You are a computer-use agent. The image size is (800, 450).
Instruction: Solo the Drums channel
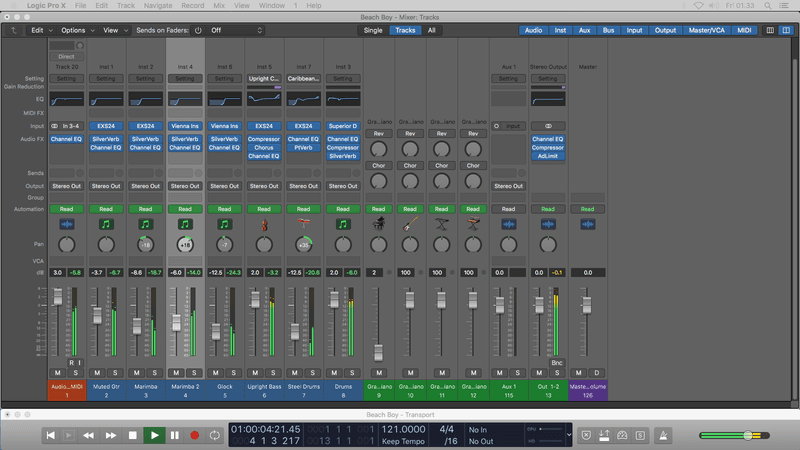pyautogui.click(x=352, y=373)
